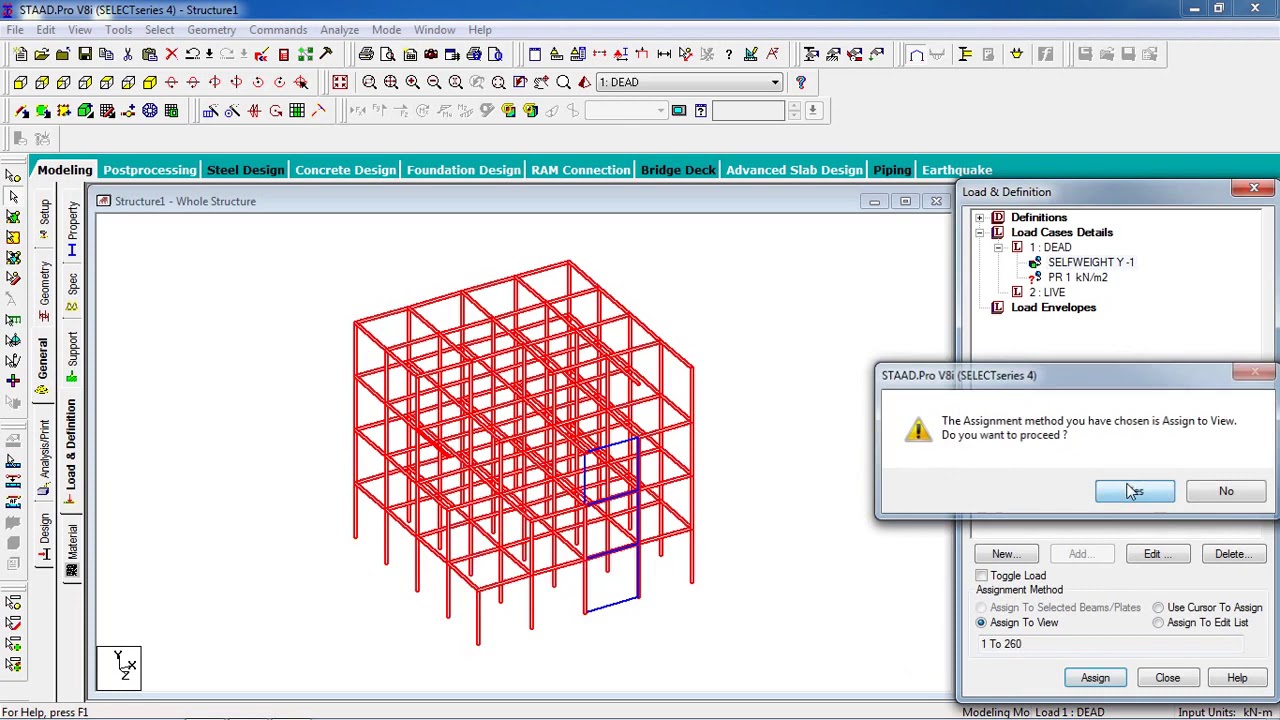
Task: Open the Geometry menu
Action: tap(211, 30)
